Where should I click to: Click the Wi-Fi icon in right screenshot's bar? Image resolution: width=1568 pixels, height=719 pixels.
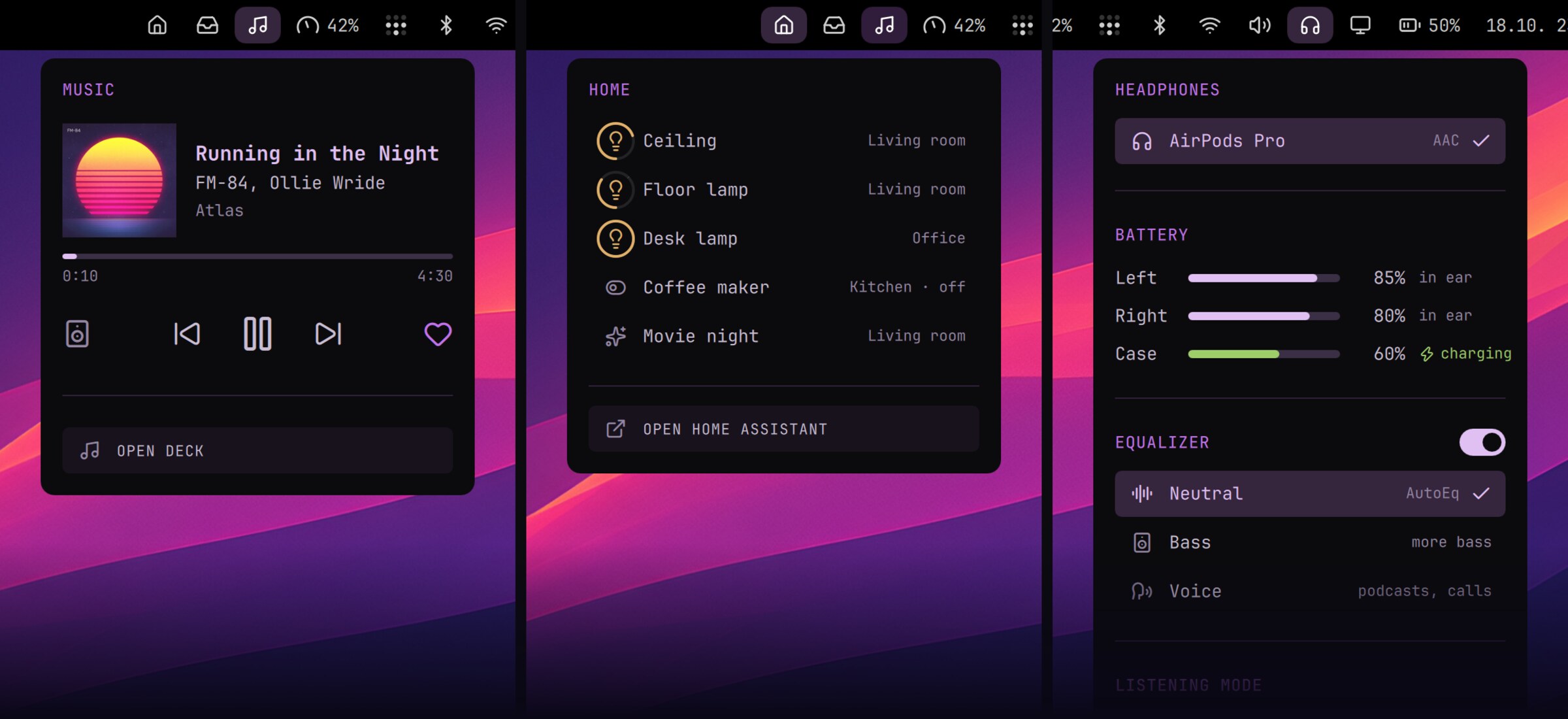1209,25
